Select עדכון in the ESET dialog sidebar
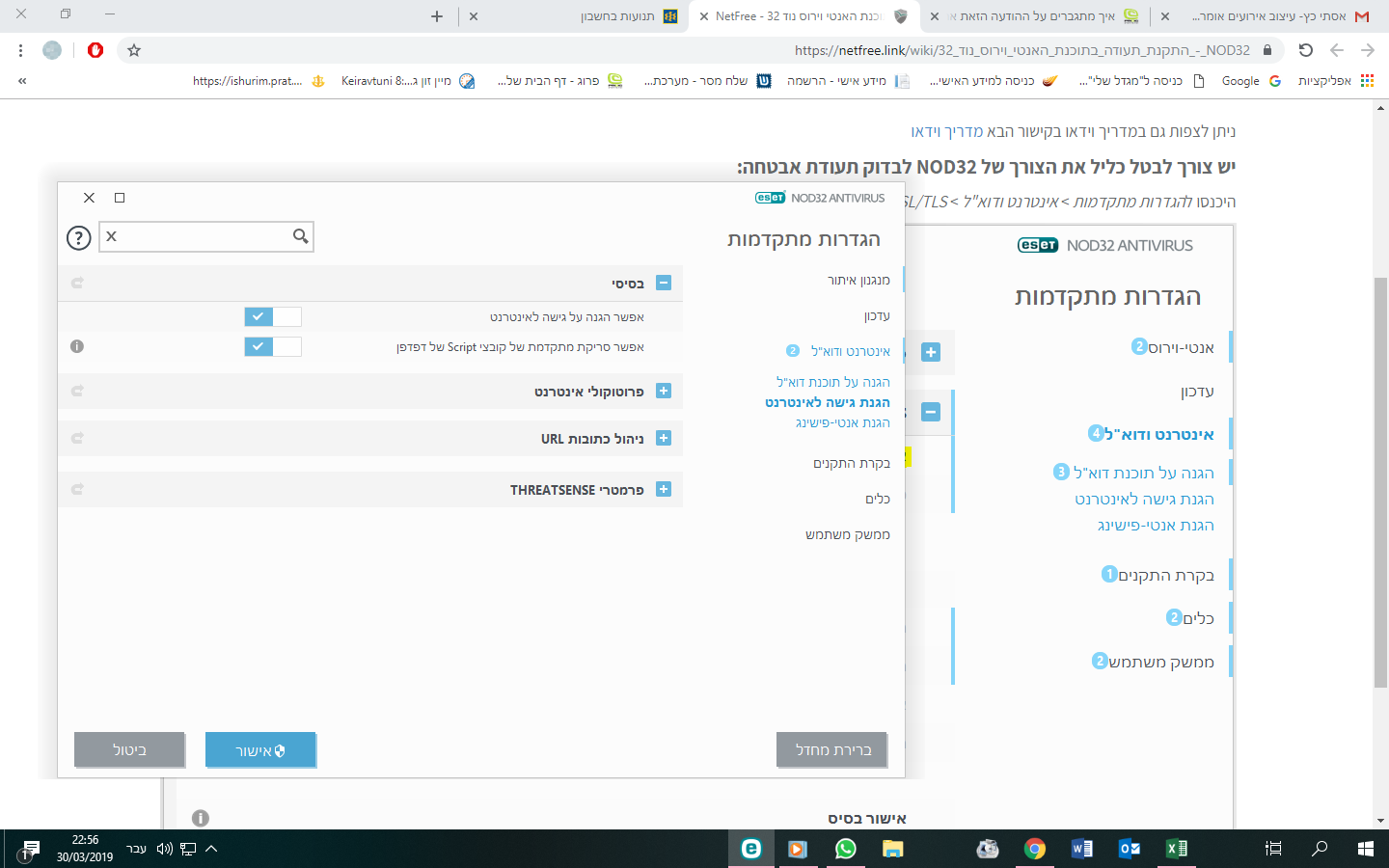This screenshot has height=868, width=1389. pos(877,315)
